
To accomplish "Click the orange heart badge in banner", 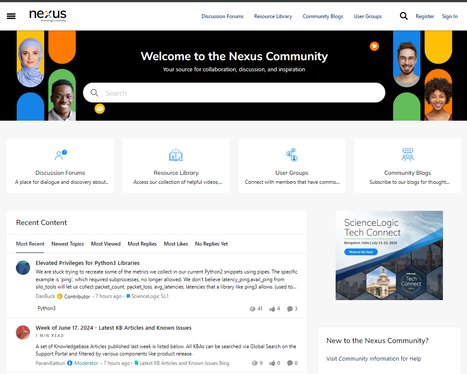I will pyautogui.click(x=374, y=46).
